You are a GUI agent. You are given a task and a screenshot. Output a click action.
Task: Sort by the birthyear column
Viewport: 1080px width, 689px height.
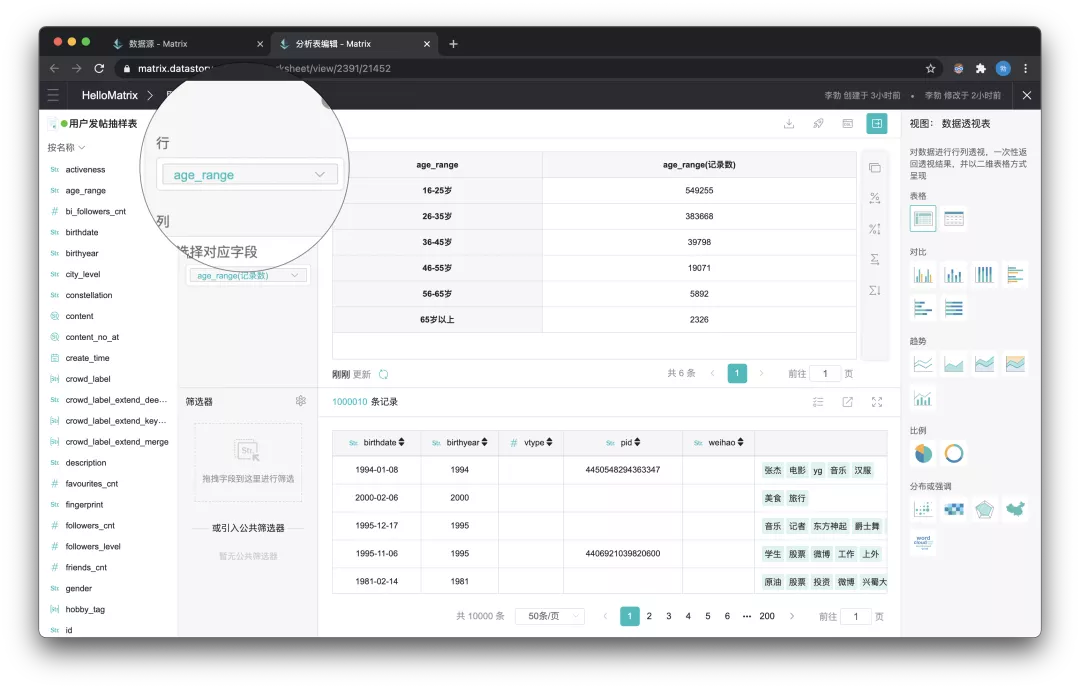[x=484, y=442]
